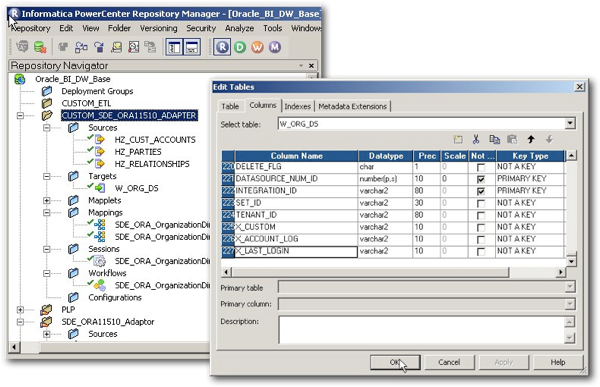Viewport: 600px width, 387px height.
Task: Open the Select table dropdown
Action: (x=570, y=124)
